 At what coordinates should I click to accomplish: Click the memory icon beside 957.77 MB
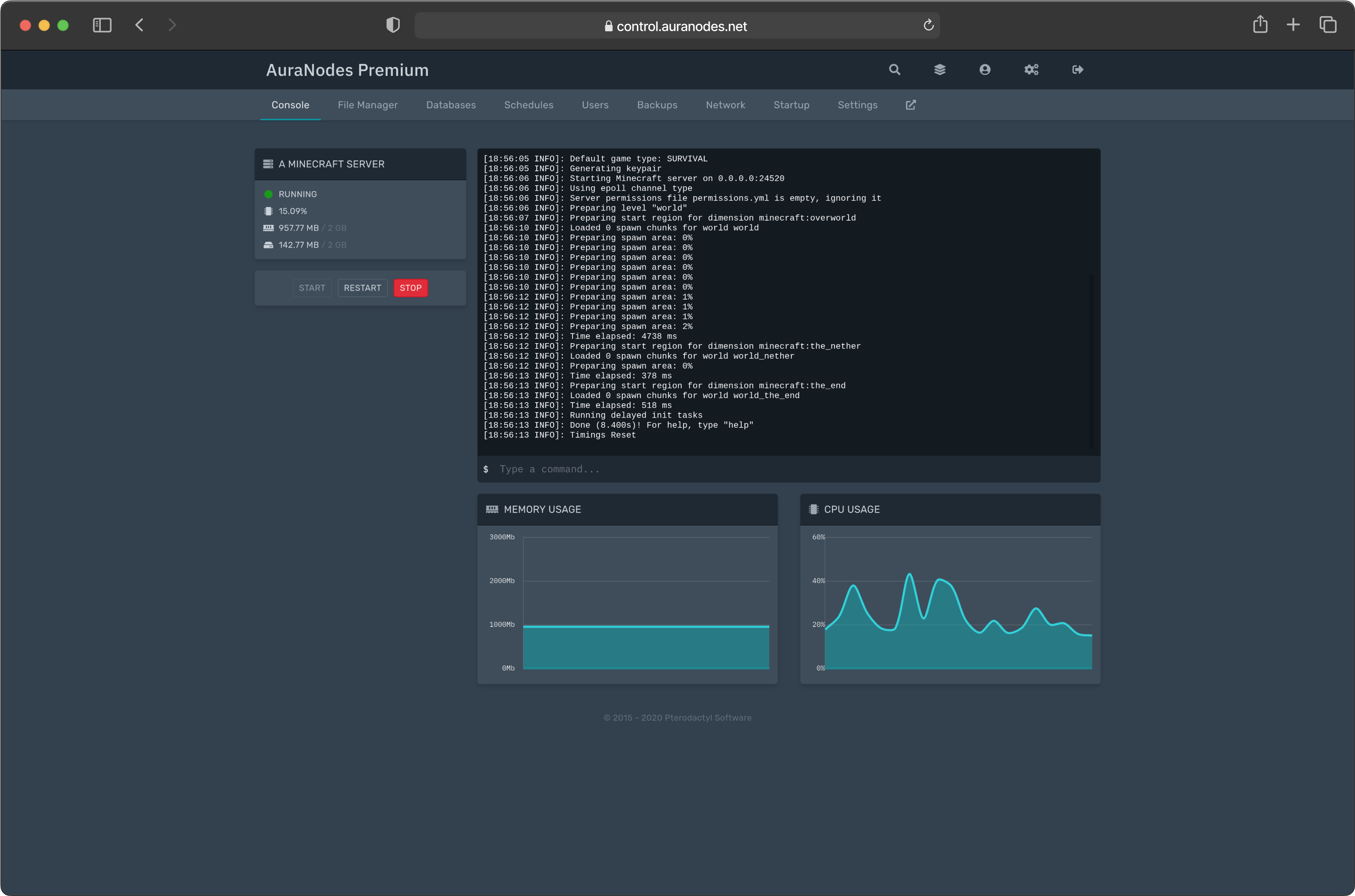[268, 228]
